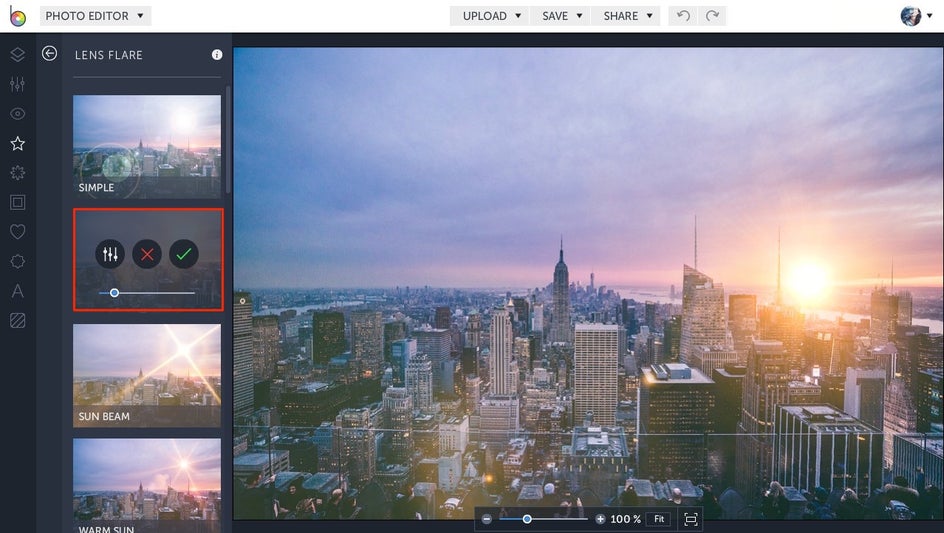Image resolution: width=944 pixels, height=533 pixels.
Task: Toggle fullscreen view icon
Action: click(x=691, y=519)
